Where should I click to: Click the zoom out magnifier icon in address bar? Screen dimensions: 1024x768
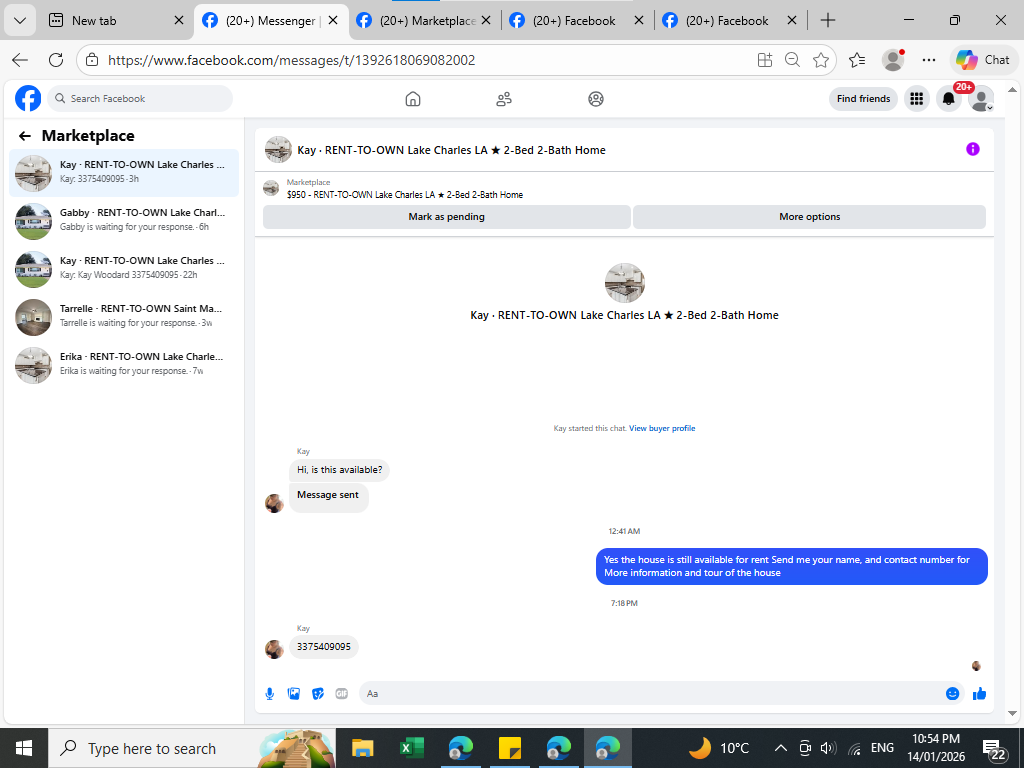coord(793,60)
